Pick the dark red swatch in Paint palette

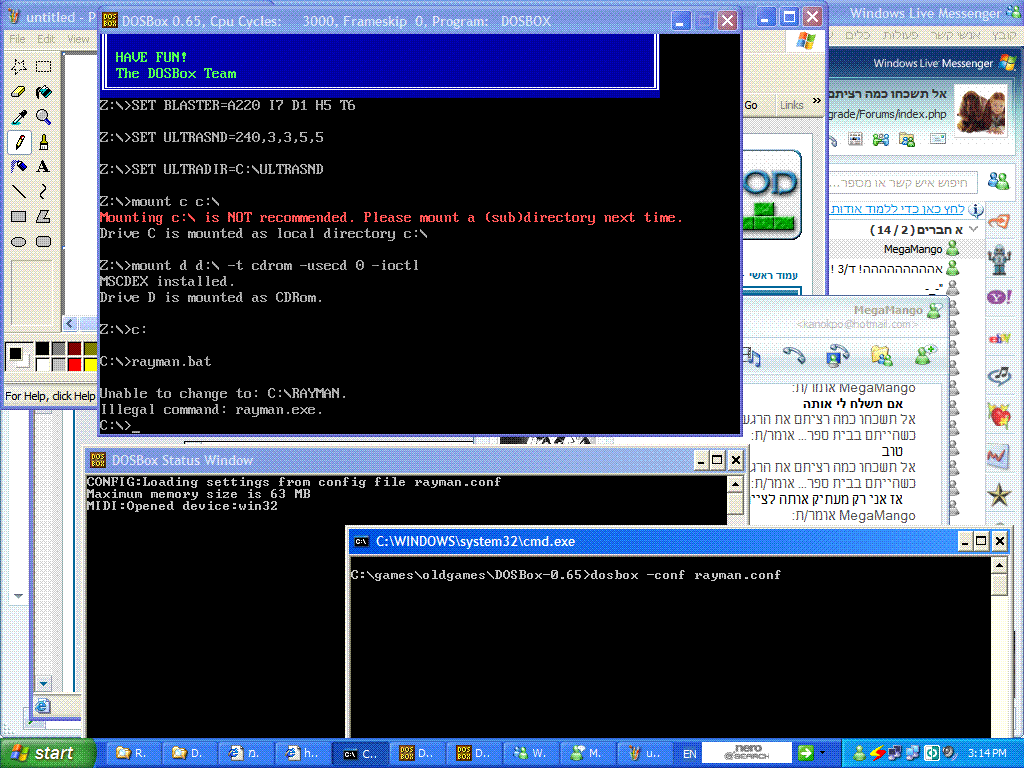point(75,349)
